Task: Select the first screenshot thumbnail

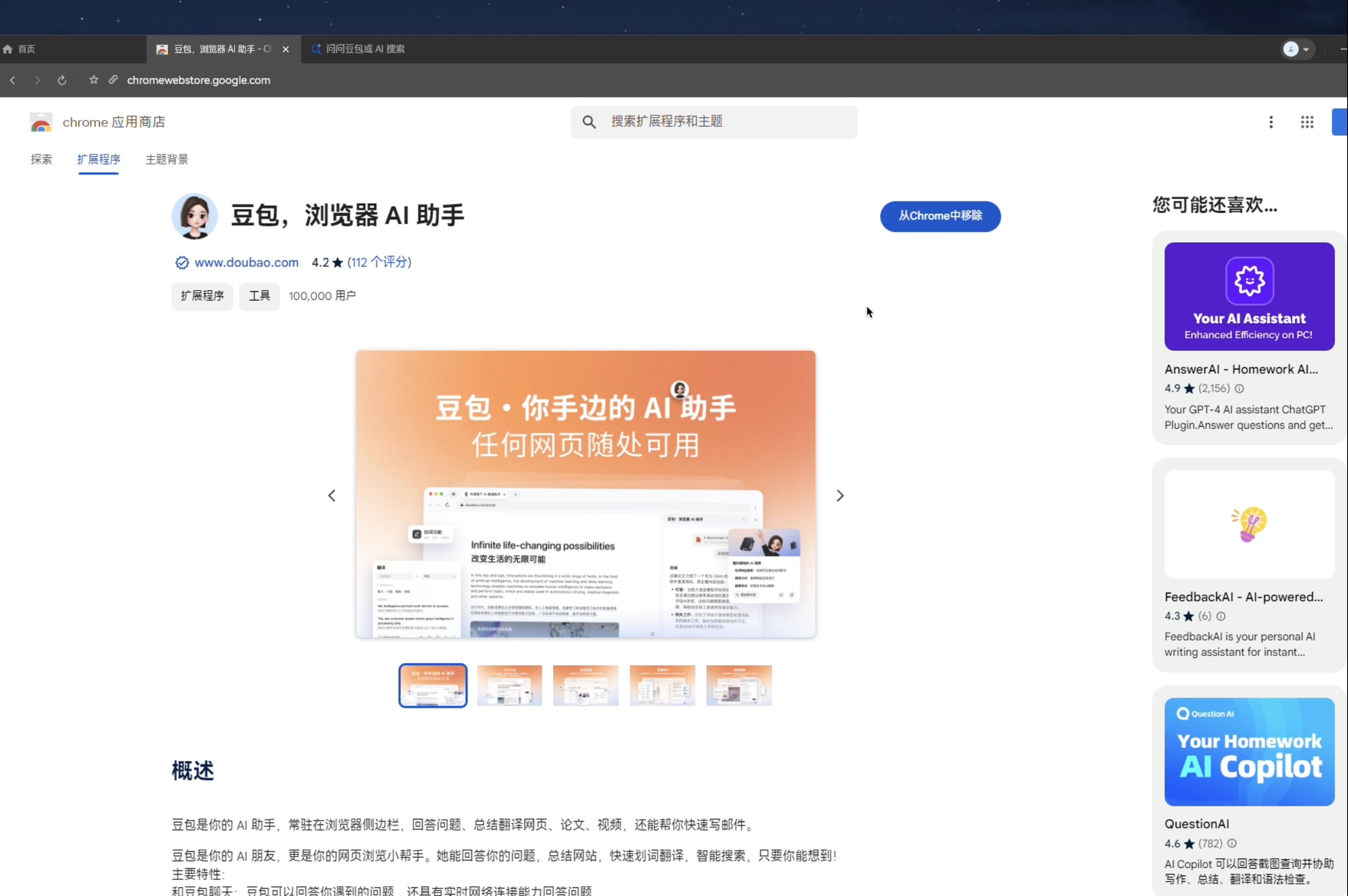Action: [433, 685]
